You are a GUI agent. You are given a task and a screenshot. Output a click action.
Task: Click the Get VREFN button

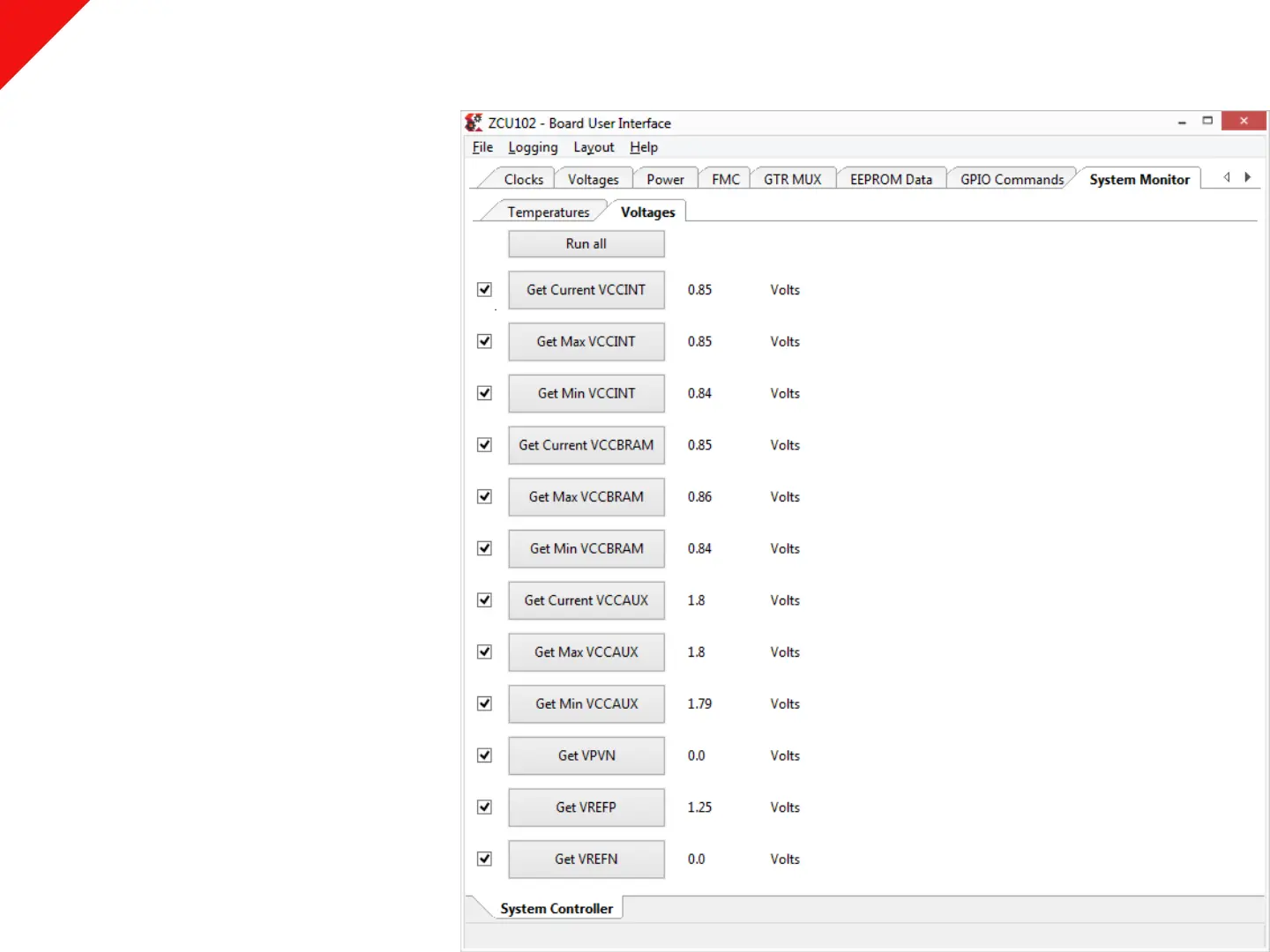point(586,859)
